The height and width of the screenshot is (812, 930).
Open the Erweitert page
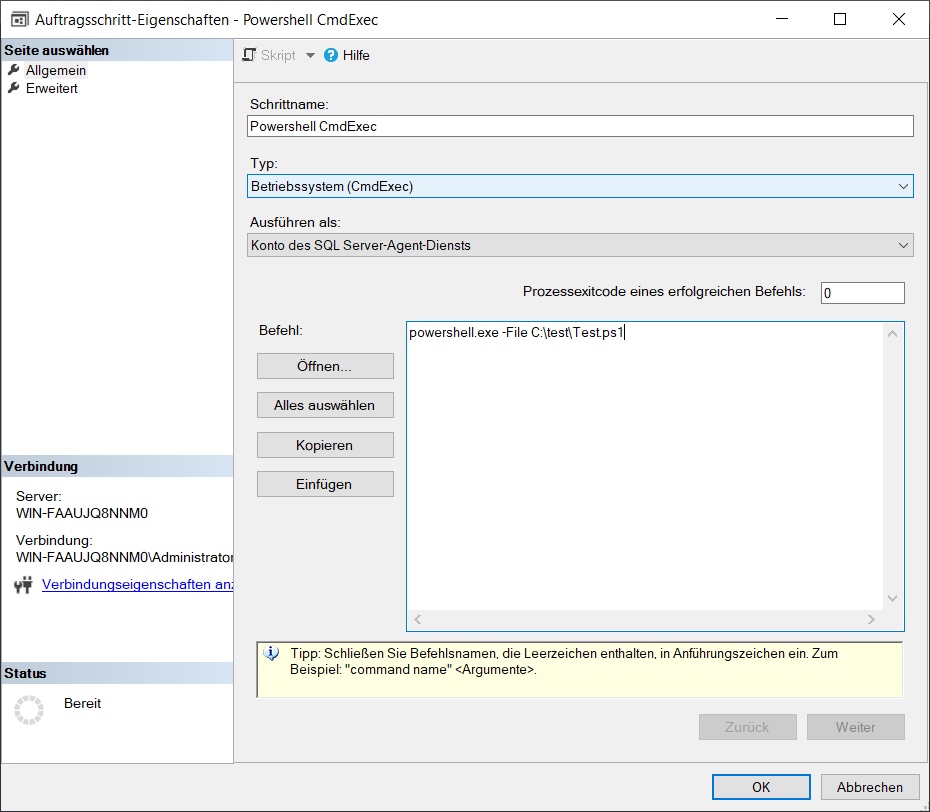click(52, 88)
